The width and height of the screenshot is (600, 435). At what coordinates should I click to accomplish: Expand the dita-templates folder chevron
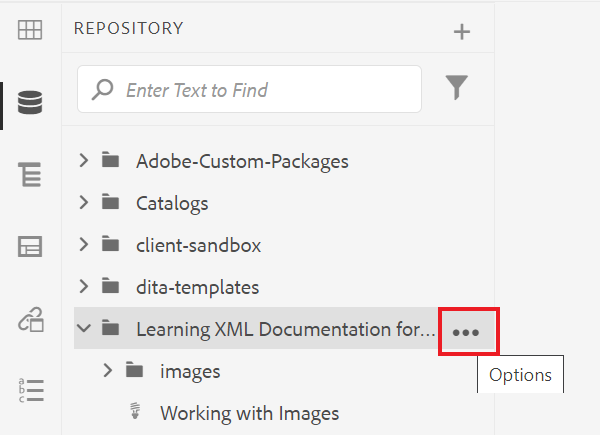click(x=84, y=287)
